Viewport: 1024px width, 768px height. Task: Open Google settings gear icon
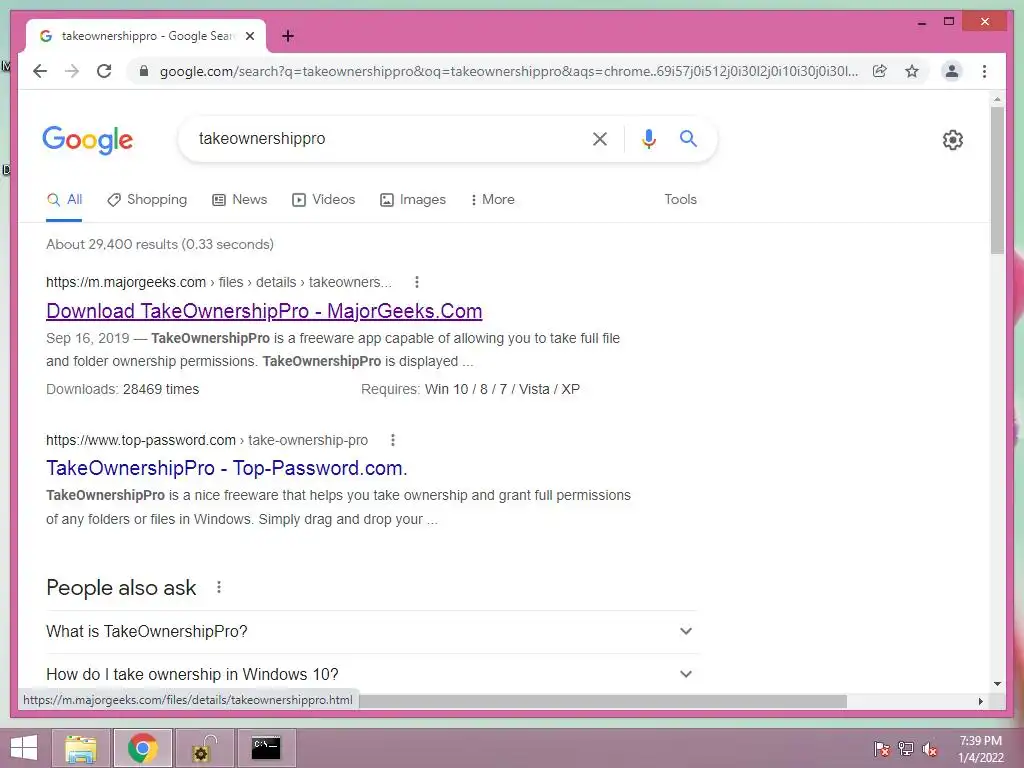952,140
